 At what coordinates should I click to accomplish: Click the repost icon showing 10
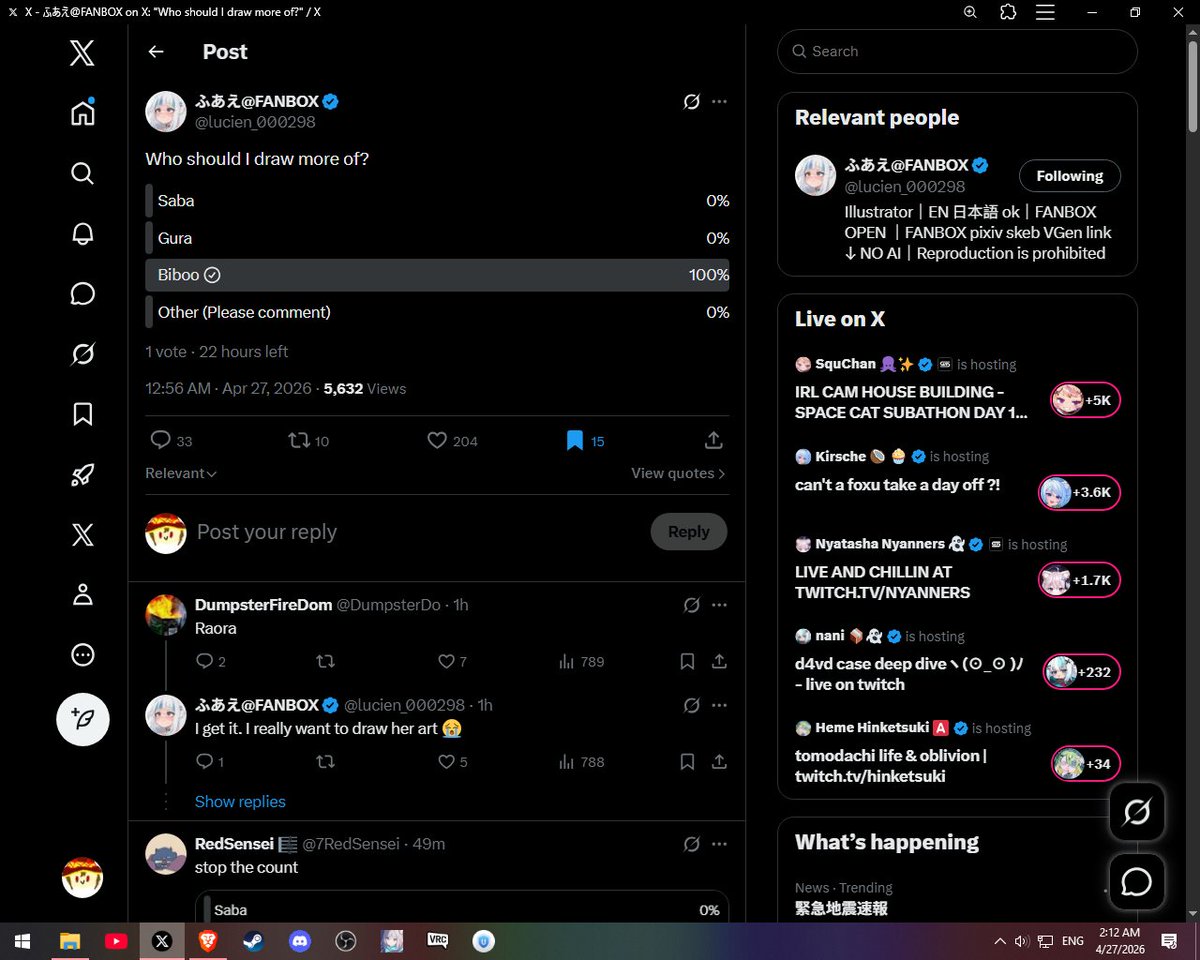pyautogui.click(x=308, y=440)
